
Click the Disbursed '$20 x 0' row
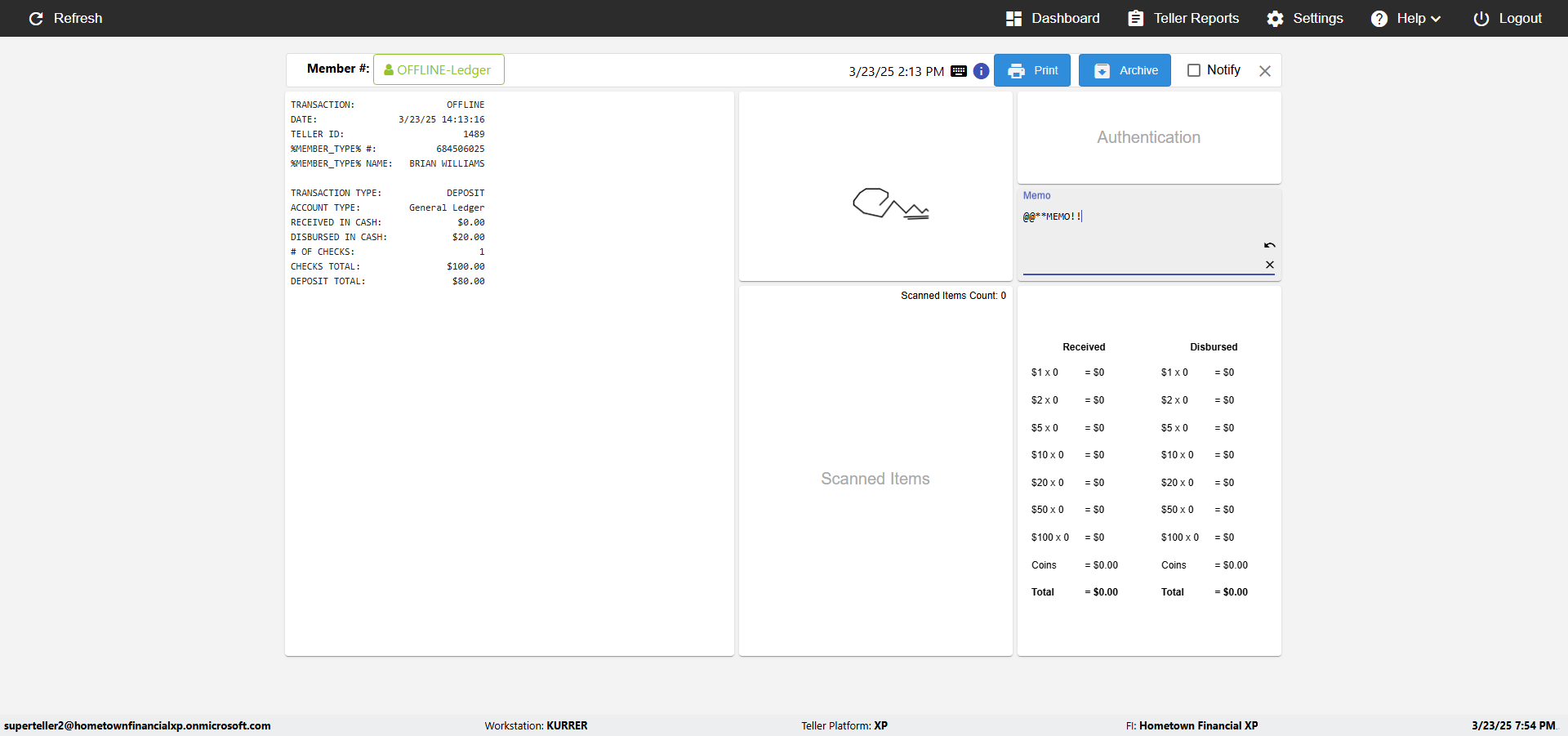click(x=1198, y=483)
